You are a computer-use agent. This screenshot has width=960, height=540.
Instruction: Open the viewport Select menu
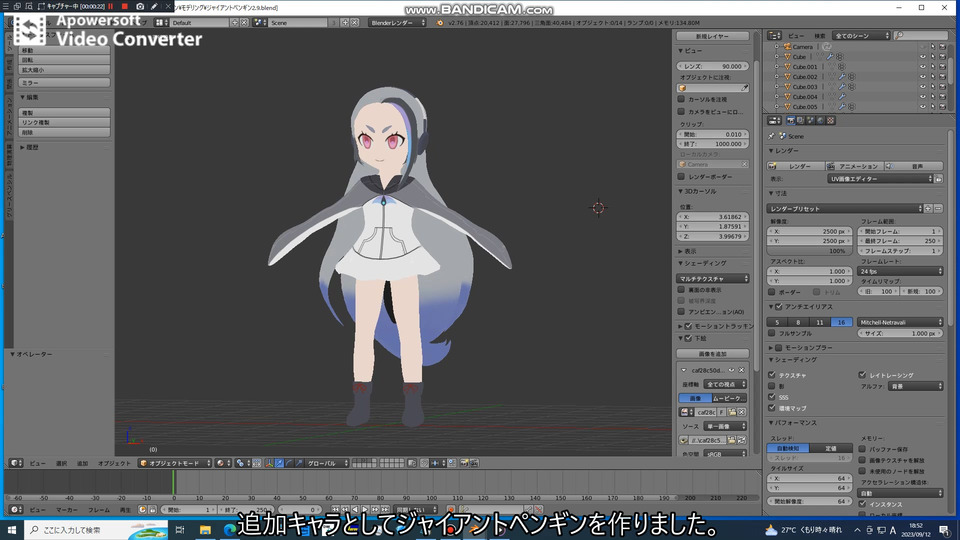61,463
